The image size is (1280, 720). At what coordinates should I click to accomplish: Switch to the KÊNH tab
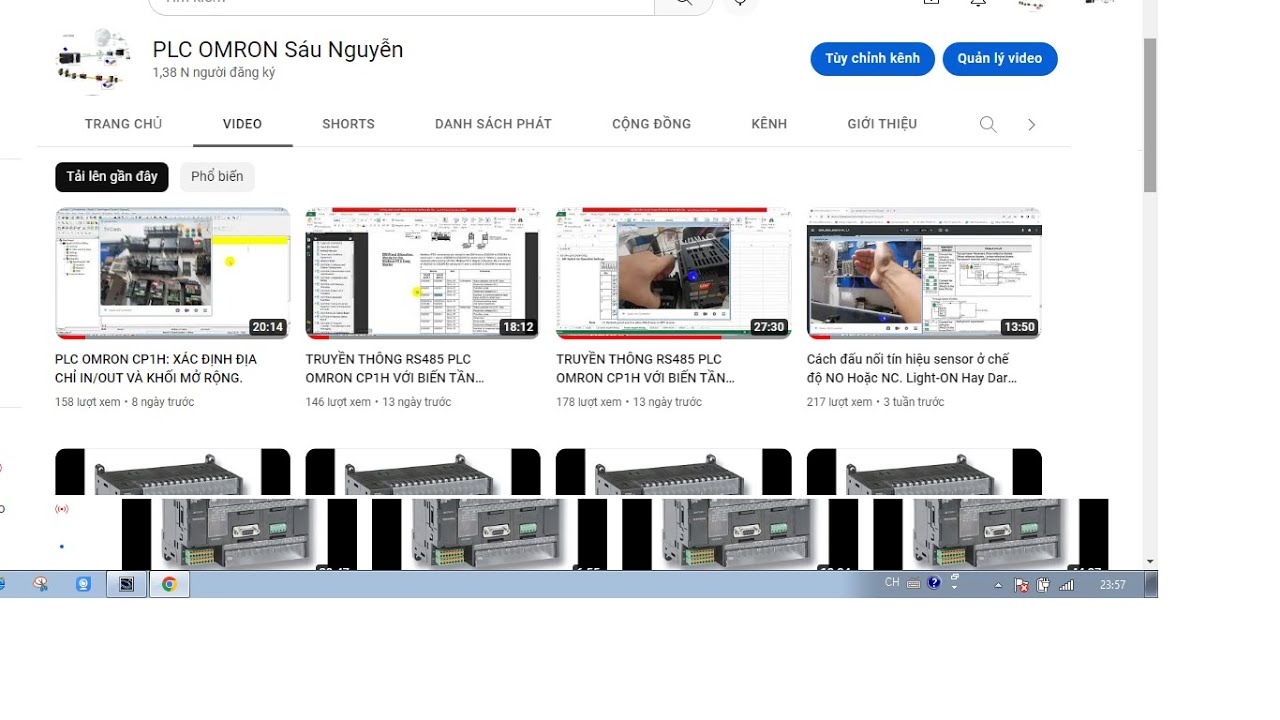point(769,124)
